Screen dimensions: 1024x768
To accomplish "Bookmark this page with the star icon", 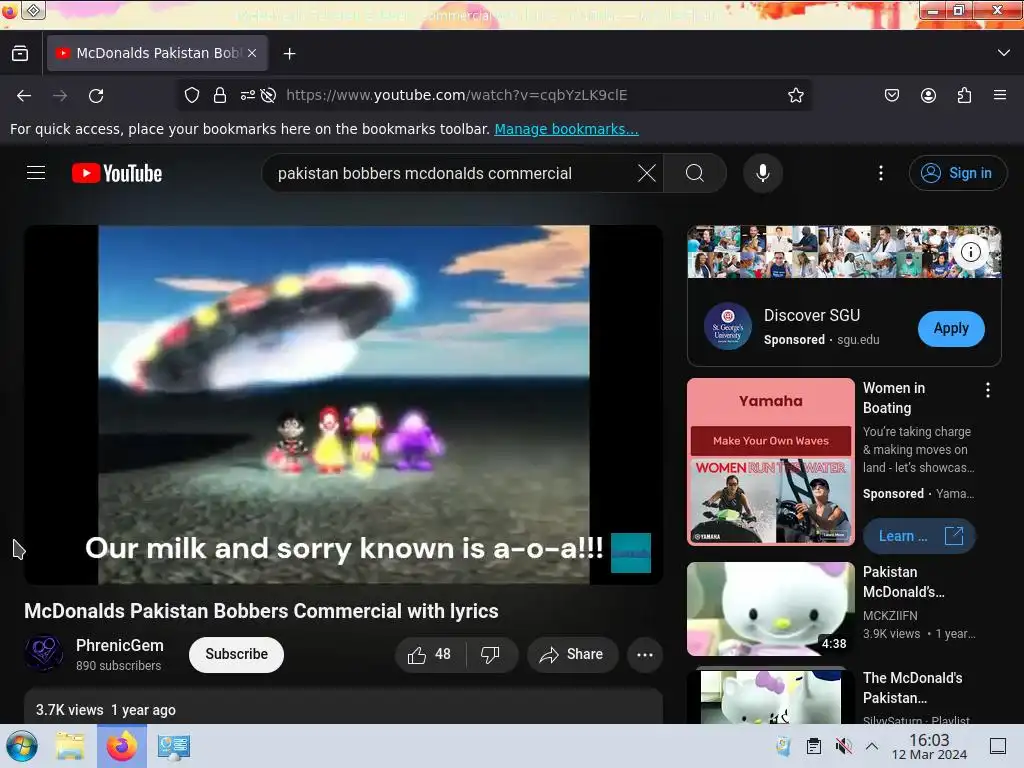I will click(x=795, y=95).
